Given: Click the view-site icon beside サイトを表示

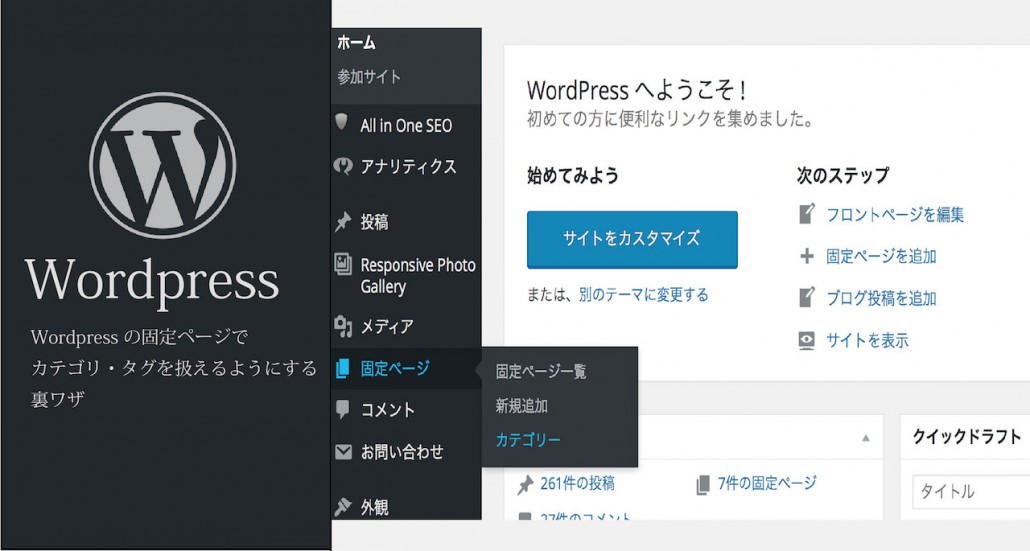Looking at the screenshot, I should coord(806,340).
